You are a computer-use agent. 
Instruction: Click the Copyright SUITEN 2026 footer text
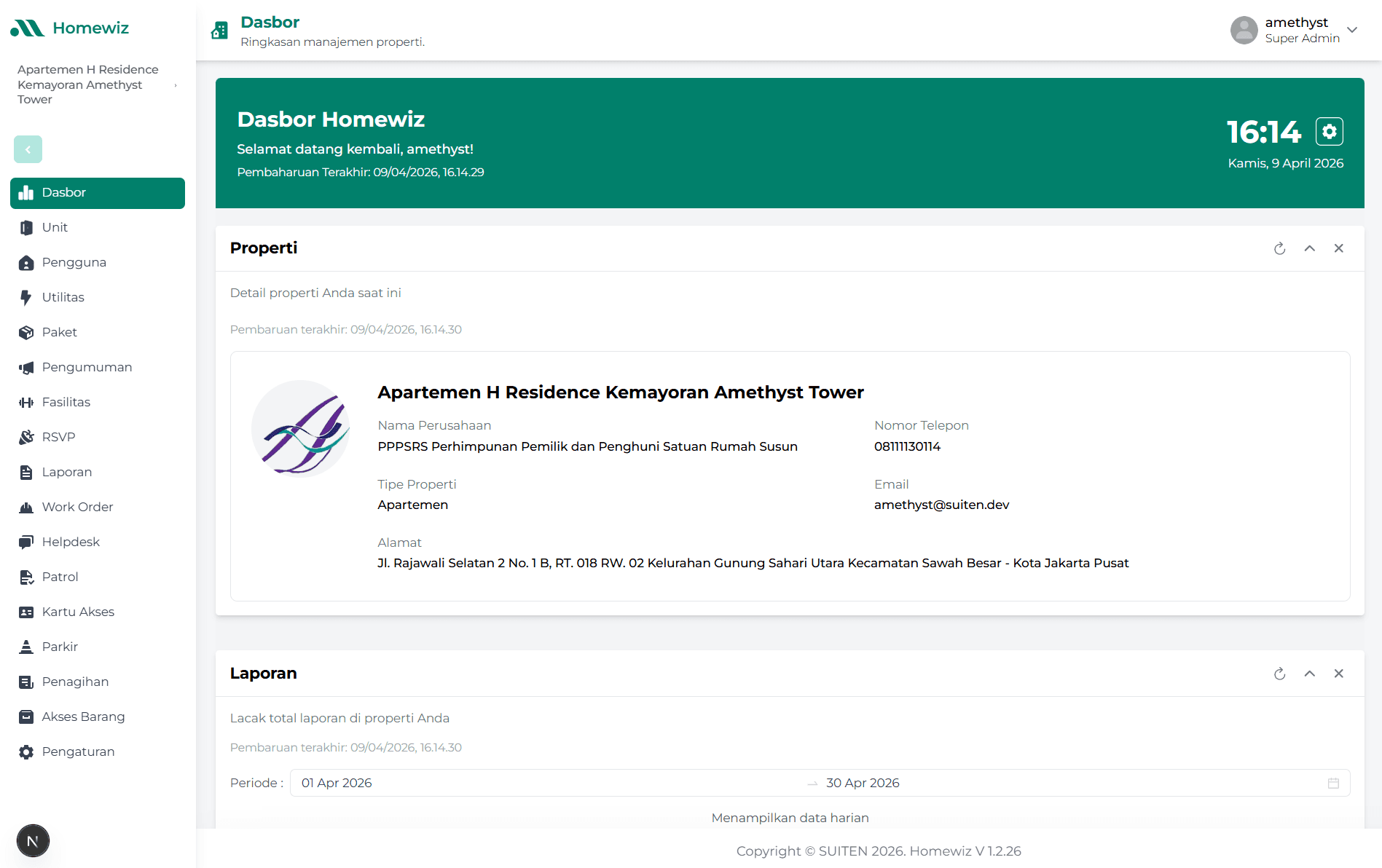879,851
